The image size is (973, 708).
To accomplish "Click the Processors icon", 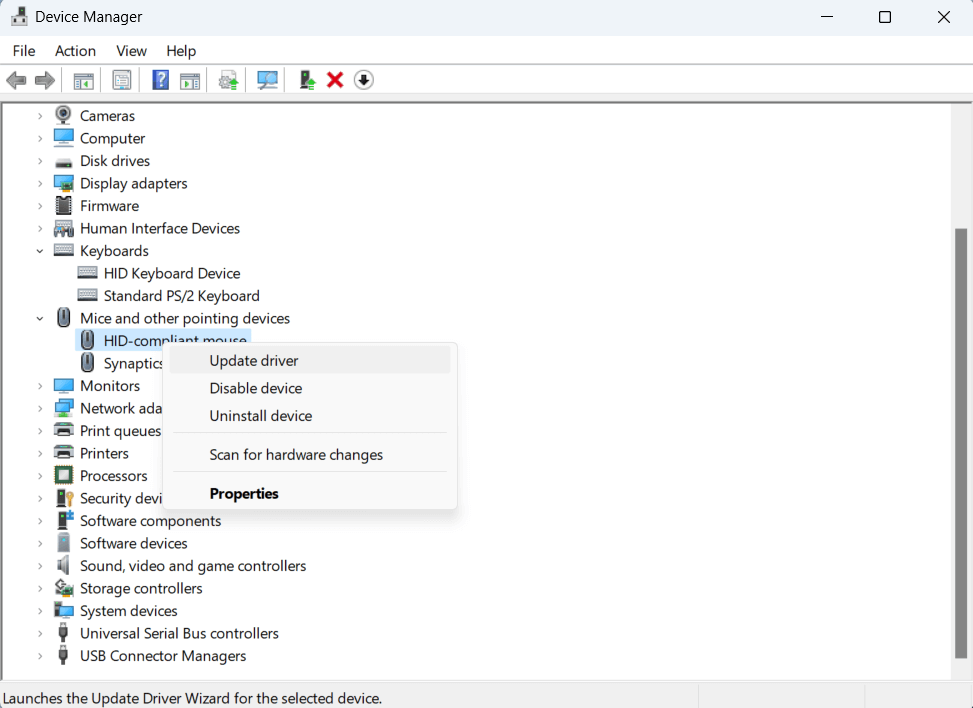I will (x=63, y=476).
